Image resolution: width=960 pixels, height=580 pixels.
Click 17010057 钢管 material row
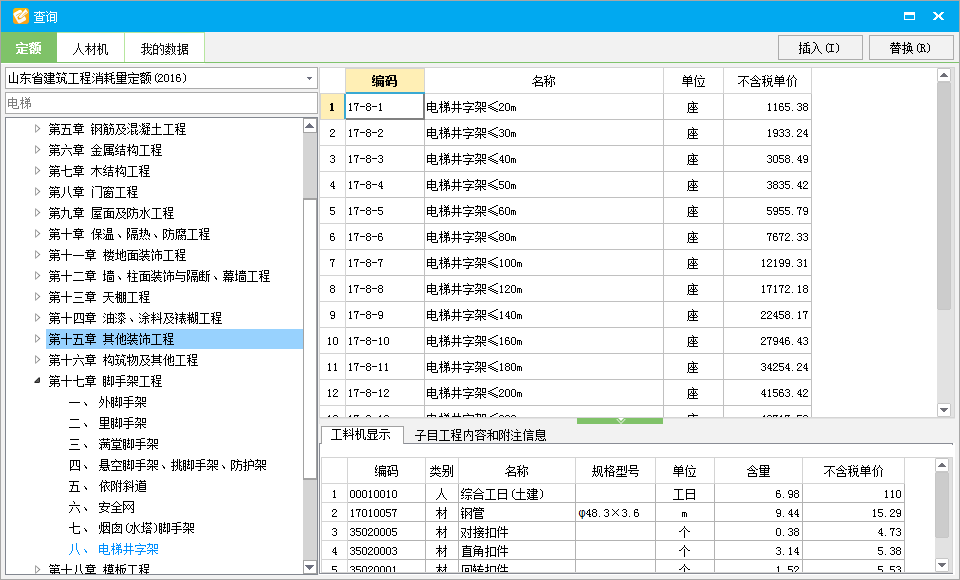pos(613,513)
